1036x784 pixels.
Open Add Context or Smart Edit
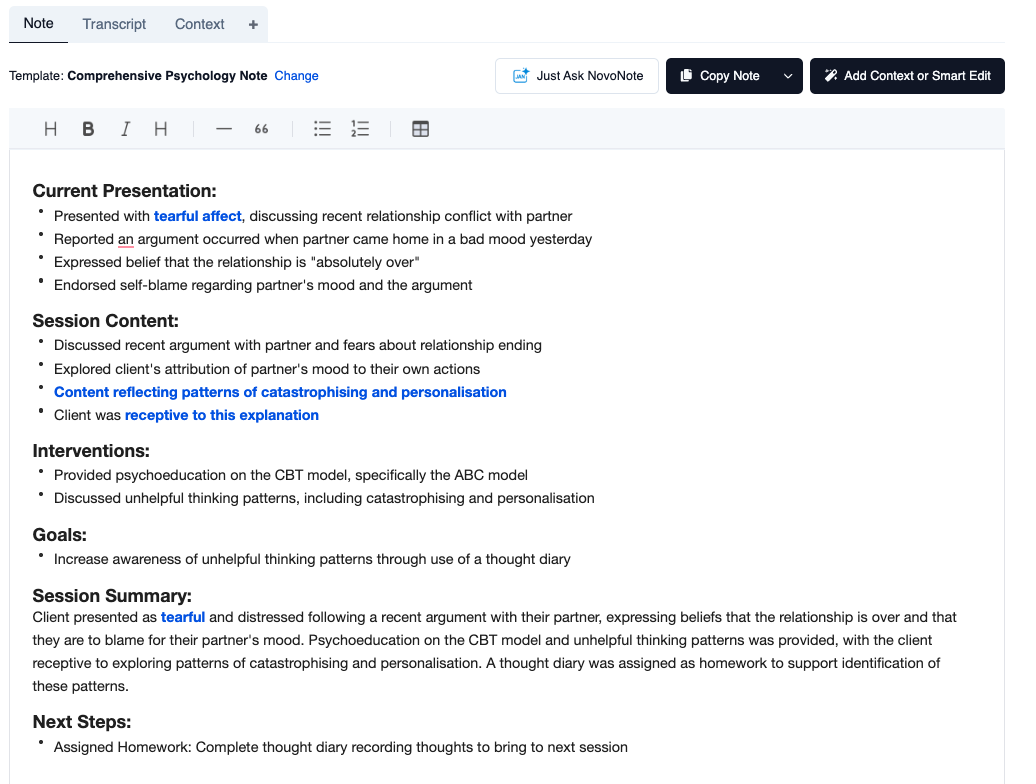point(907,76)
